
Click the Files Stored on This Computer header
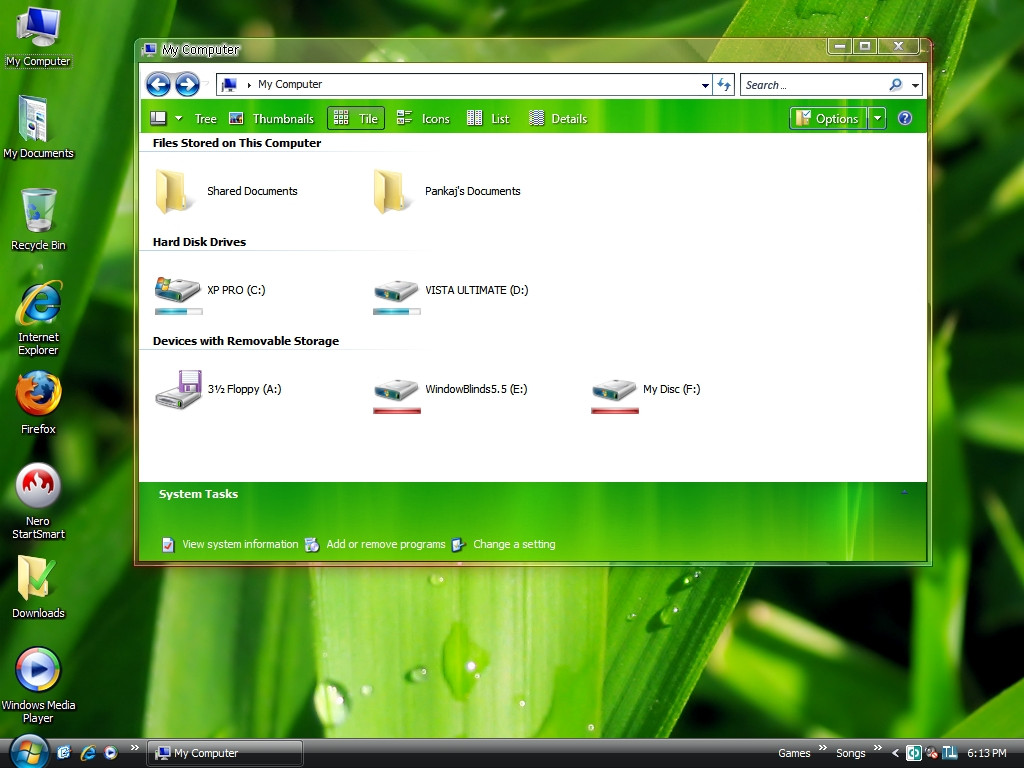coord(236,143)
